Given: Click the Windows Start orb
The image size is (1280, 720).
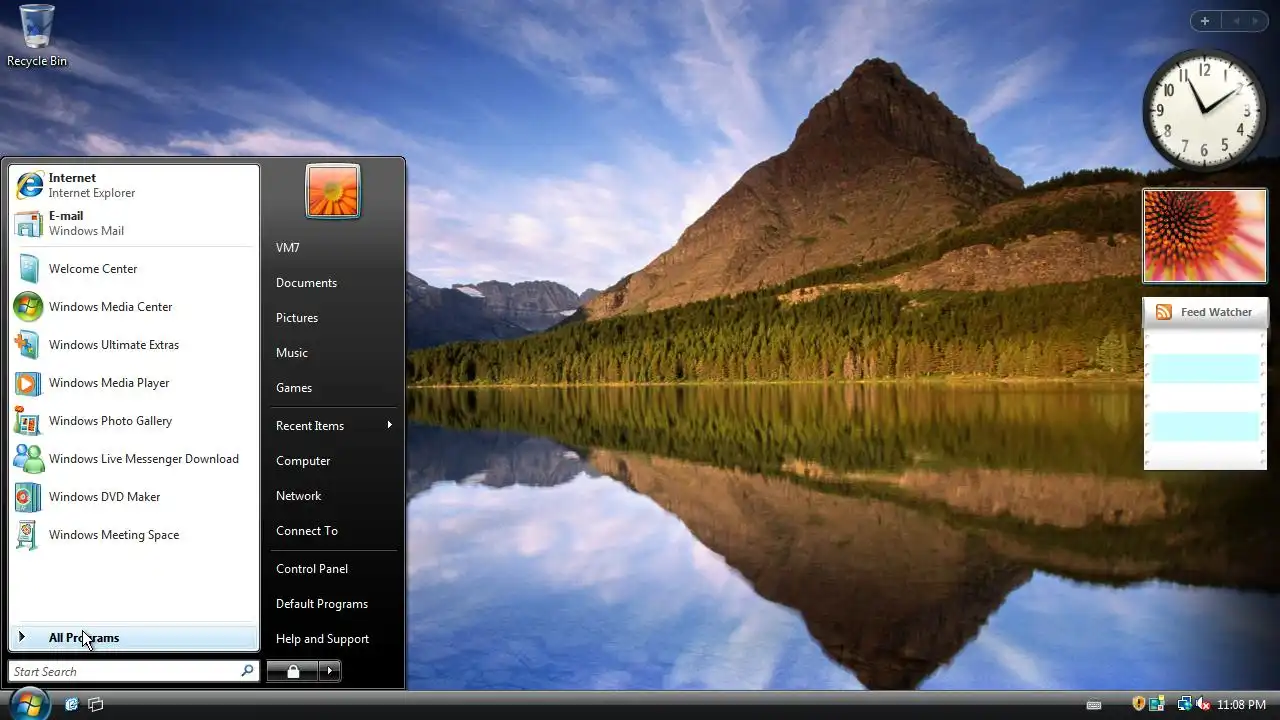Looking at the screenshot, I should click(29, 703).
